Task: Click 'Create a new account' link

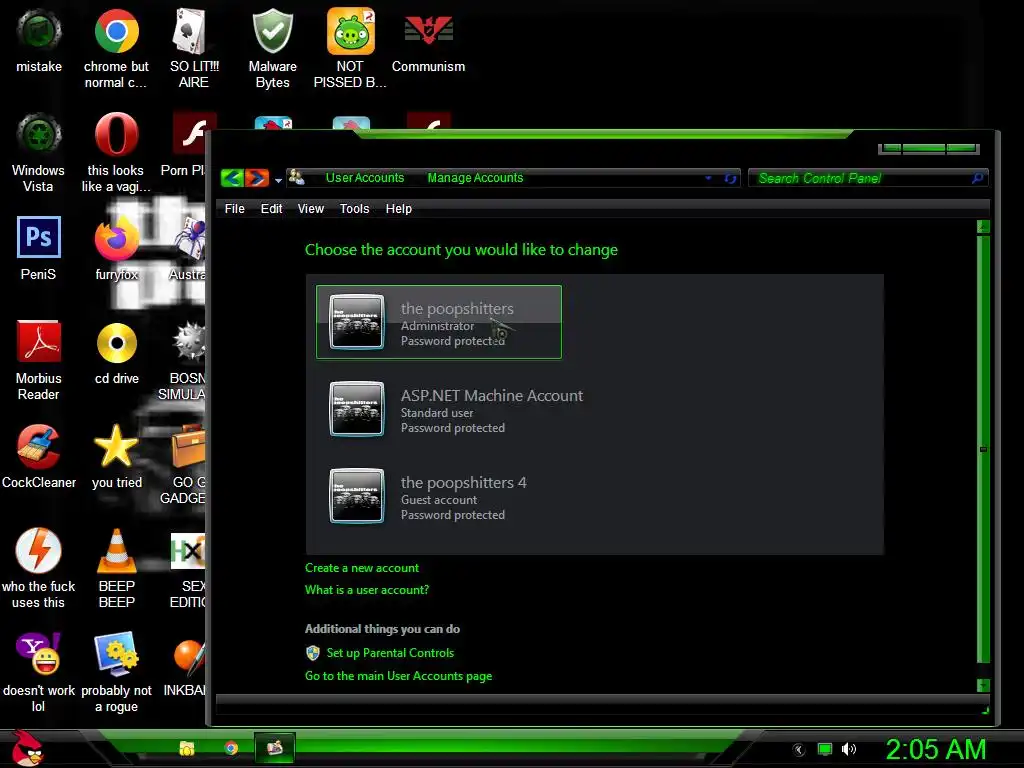Action: click(362, 568)
